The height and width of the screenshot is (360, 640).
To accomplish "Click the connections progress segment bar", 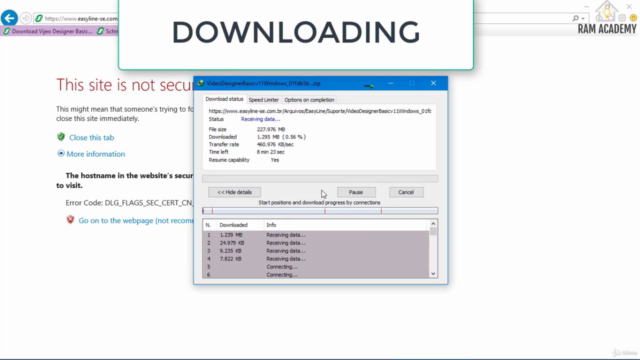I will [320, 211].
